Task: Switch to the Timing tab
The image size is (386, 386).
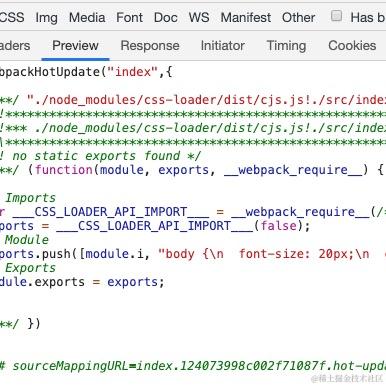Action: point(286,46)
